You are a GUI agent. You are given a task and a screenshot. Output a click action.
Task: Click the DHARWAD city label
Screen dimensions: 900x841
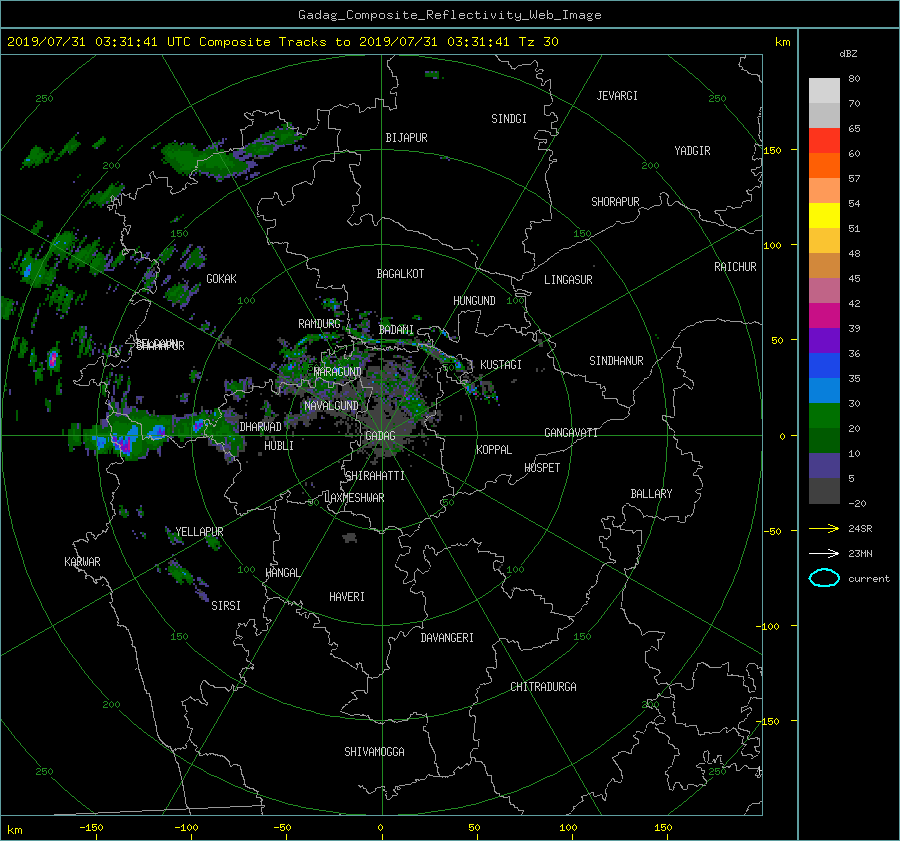tap(260, 427)
